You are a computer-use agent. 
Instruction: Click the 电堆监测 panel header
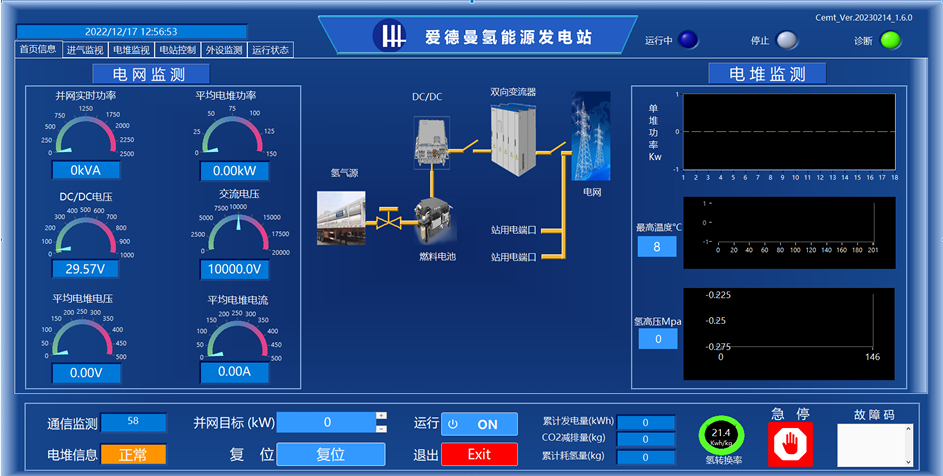[x=767, y=74]
